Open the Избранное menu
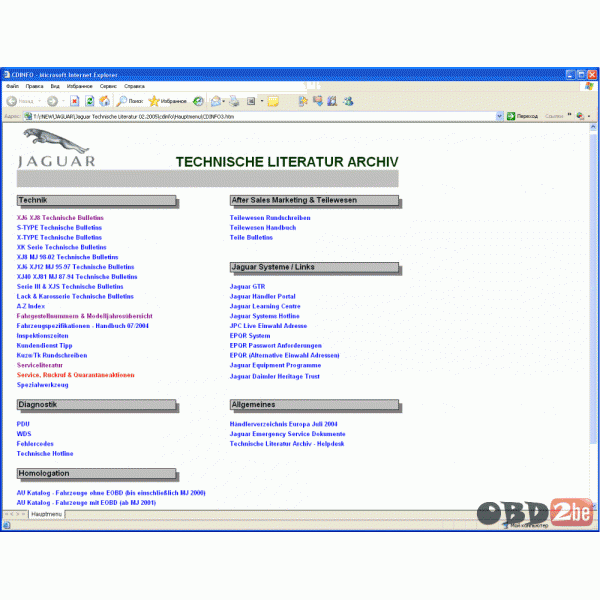Image resolution: width=600 pixels, height=600 pixels. tap(80, 86)
